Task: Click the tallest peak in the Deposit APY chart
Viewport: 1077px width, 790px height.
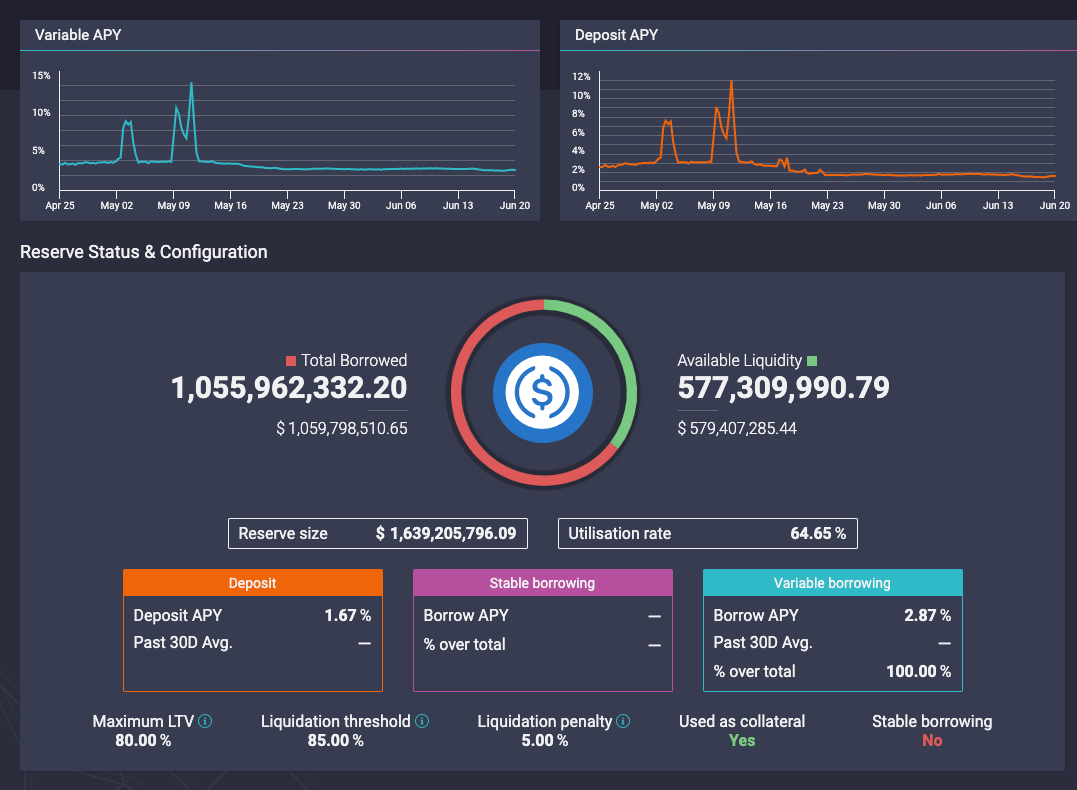Action: (x=731, y=83)
